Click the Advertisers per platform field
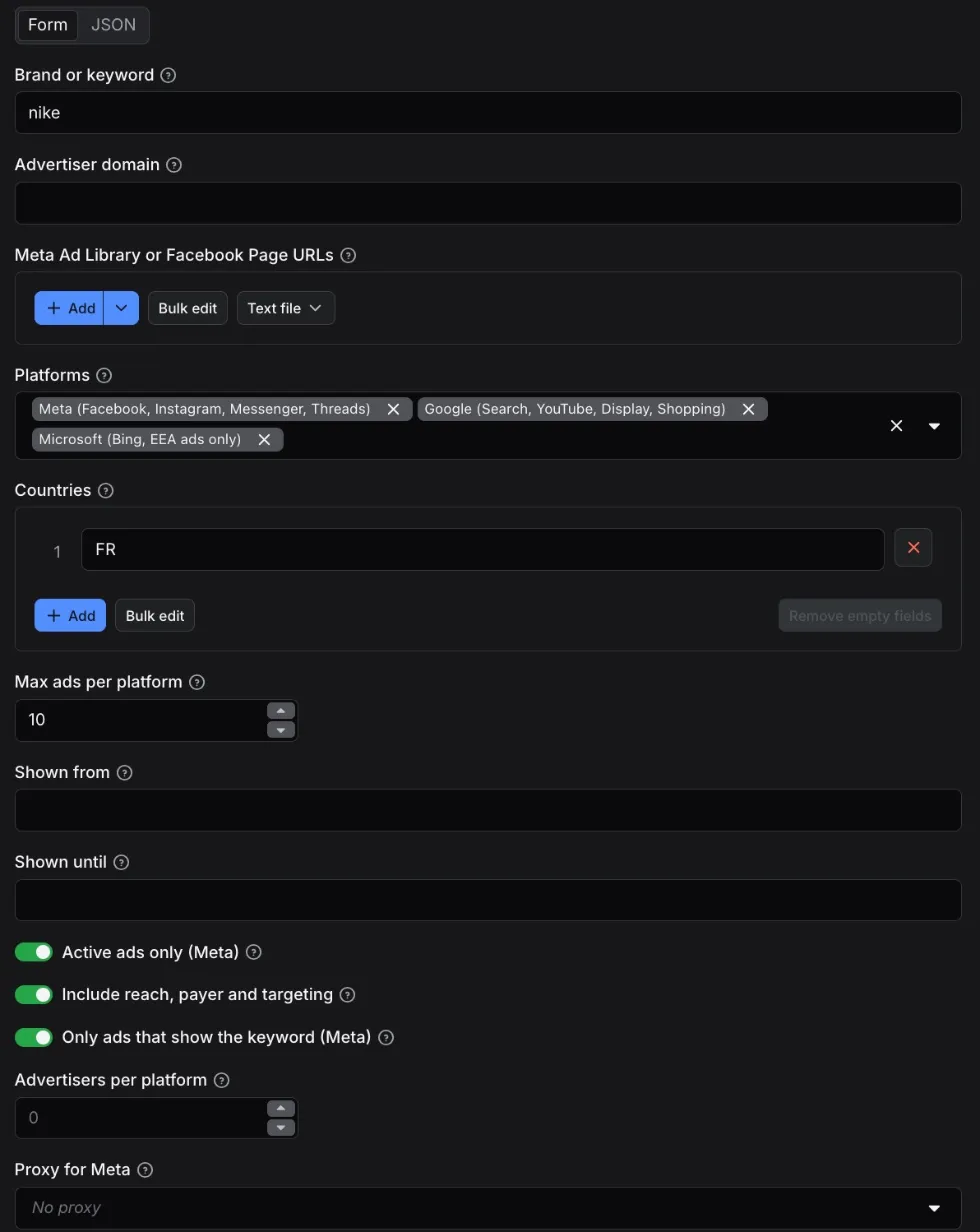980x1232 pixels. coord(140,1118)
